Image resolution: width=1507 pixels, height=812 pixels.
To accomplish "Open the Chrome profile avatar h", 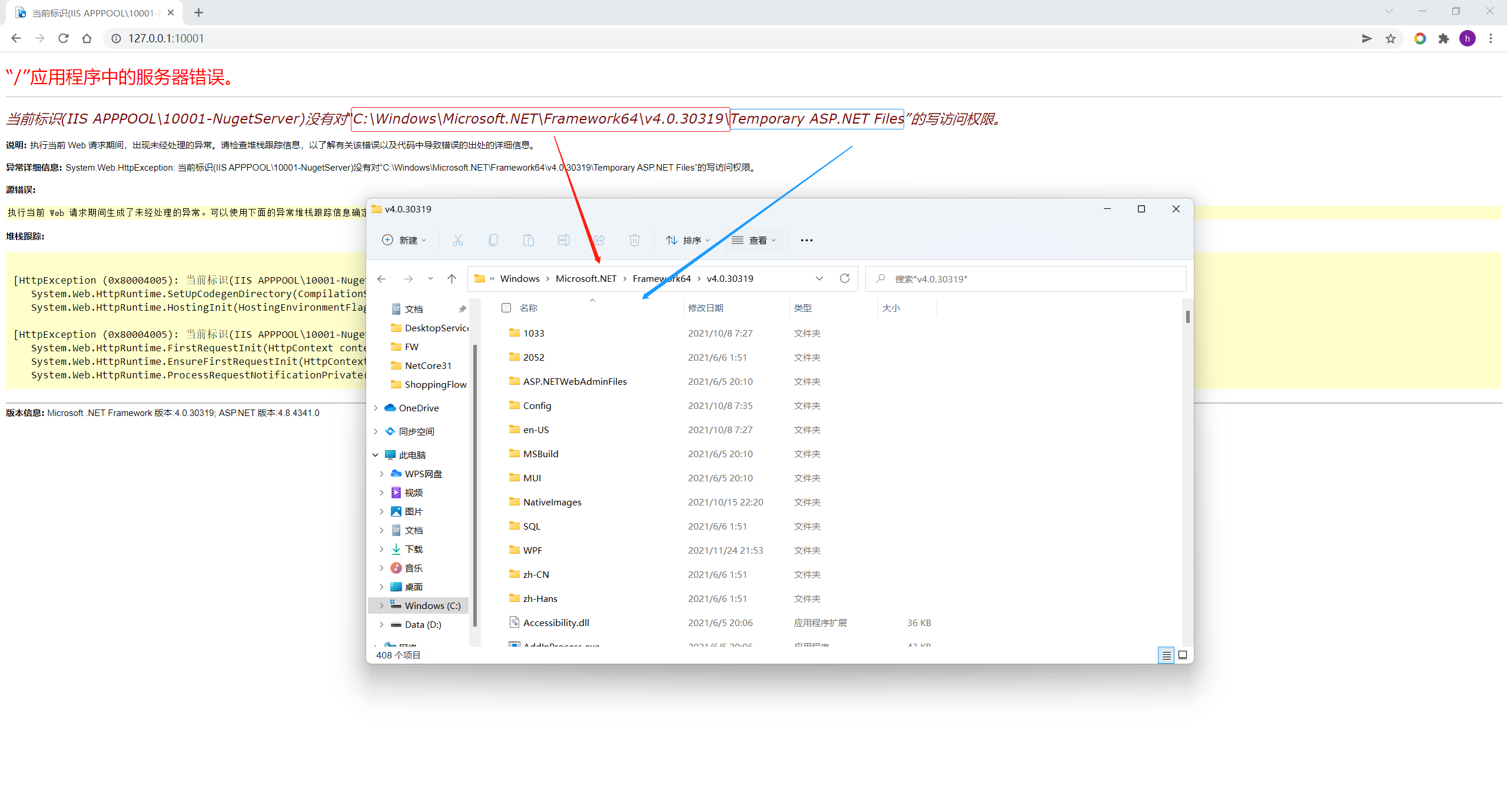I will pyautogui.click(x=1468, y=39).
